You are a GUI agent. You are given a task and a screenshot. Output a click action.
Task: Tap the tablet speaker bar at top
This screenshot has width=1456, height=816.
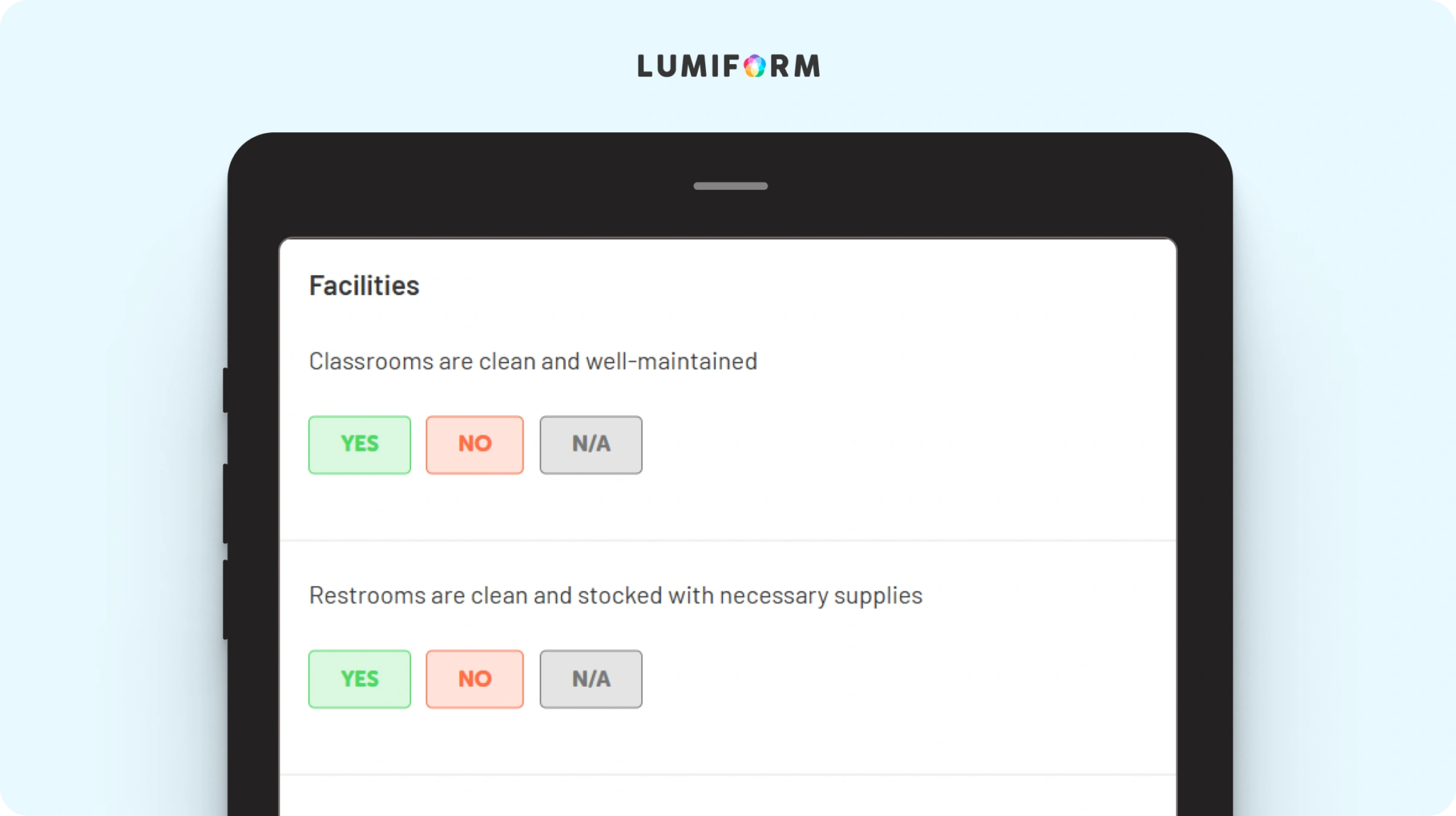pos(730,186)
